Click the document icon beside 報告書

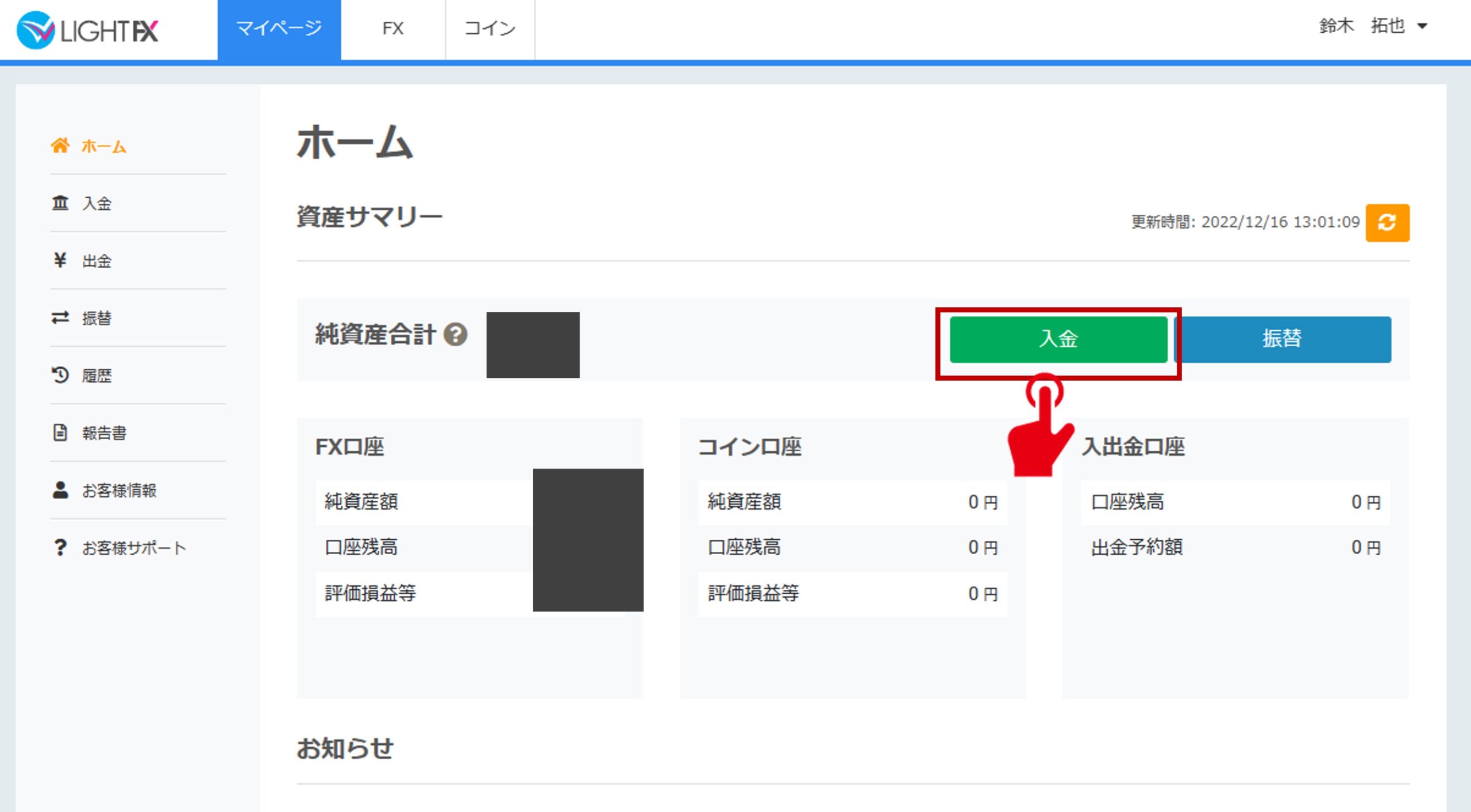click(60, 432)
